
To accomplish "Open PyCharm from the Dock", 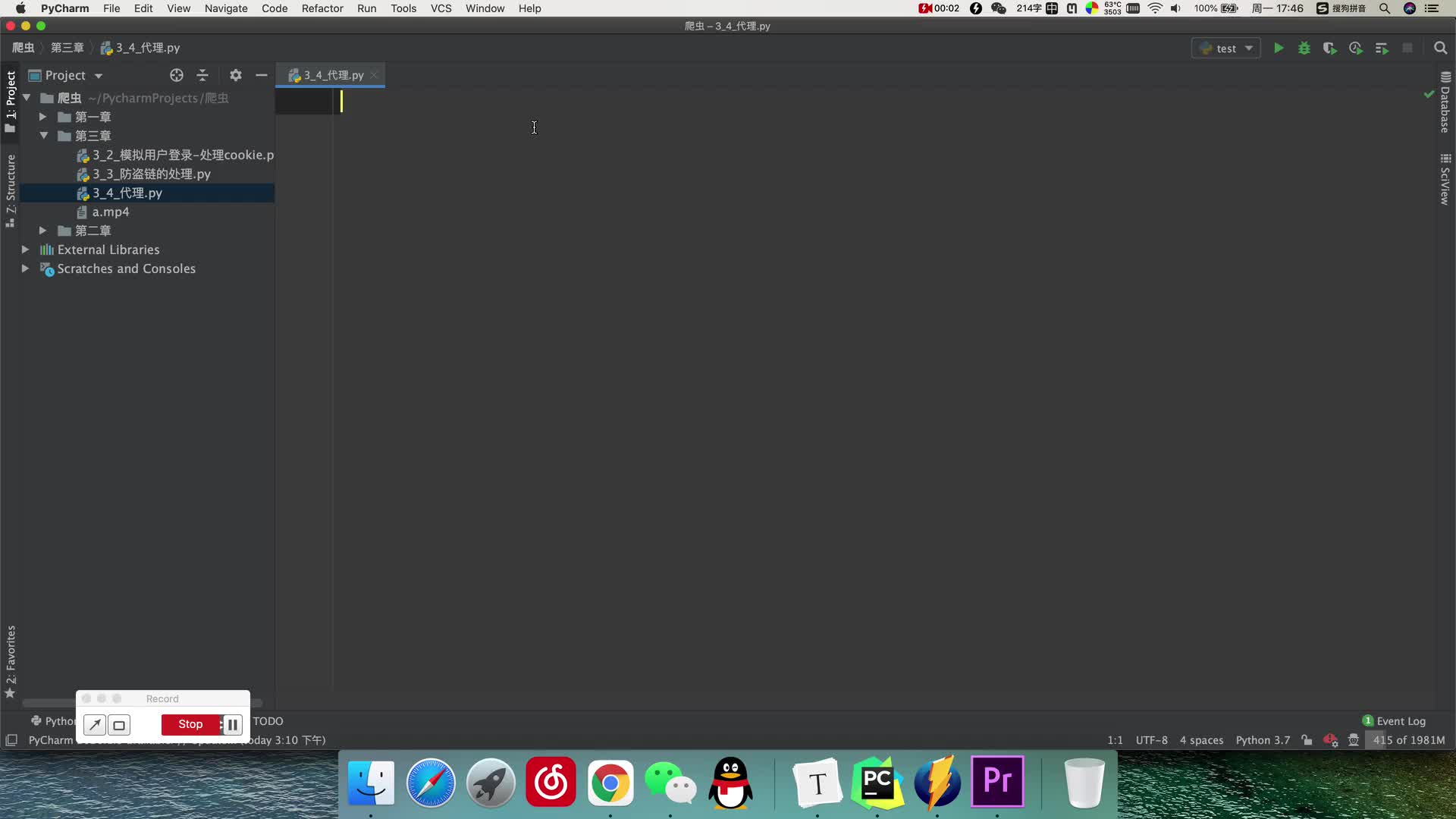I will tap(877, 782).
